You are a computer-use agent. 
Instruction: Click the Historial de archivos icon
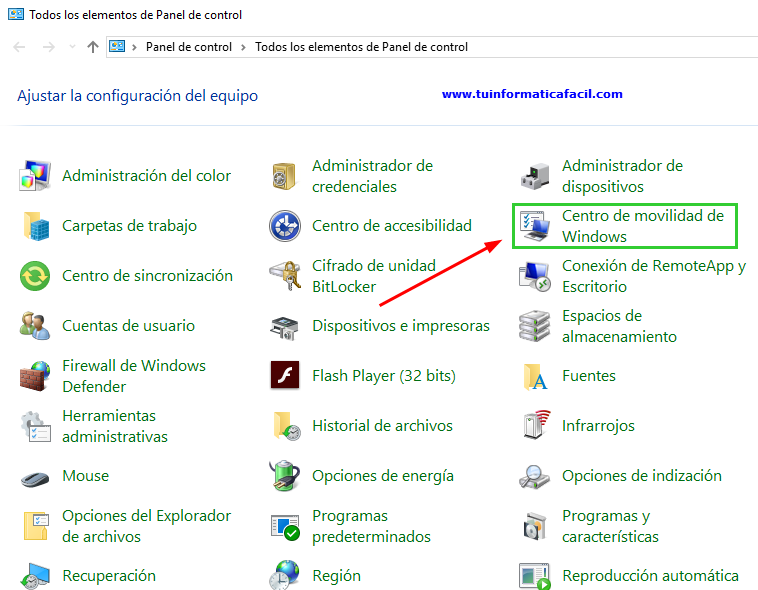286,426
